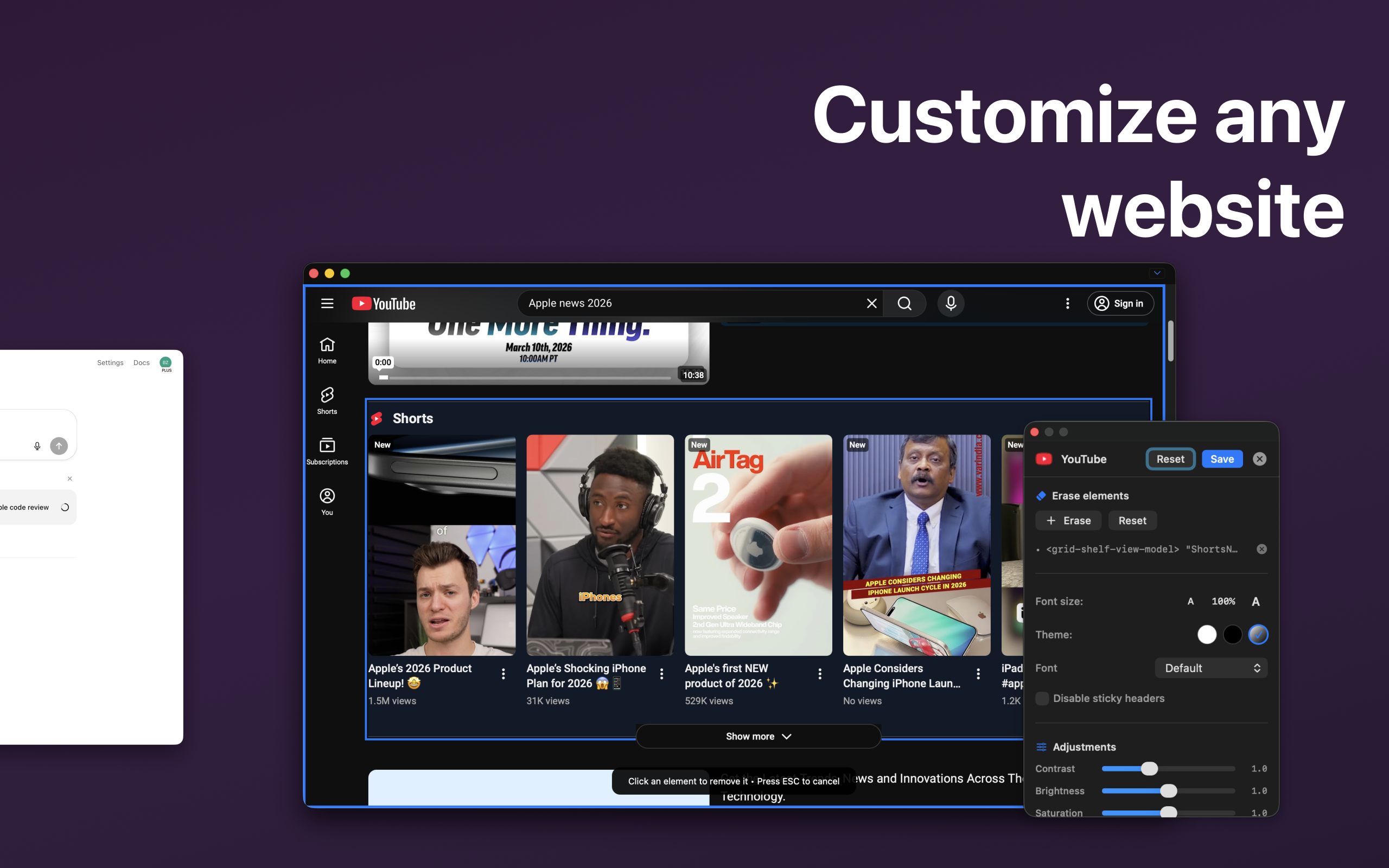1389x868 pixels.
Task: Open the kebab menu on Apple's 2026 Product Lineup video
Action: (504, 673)
